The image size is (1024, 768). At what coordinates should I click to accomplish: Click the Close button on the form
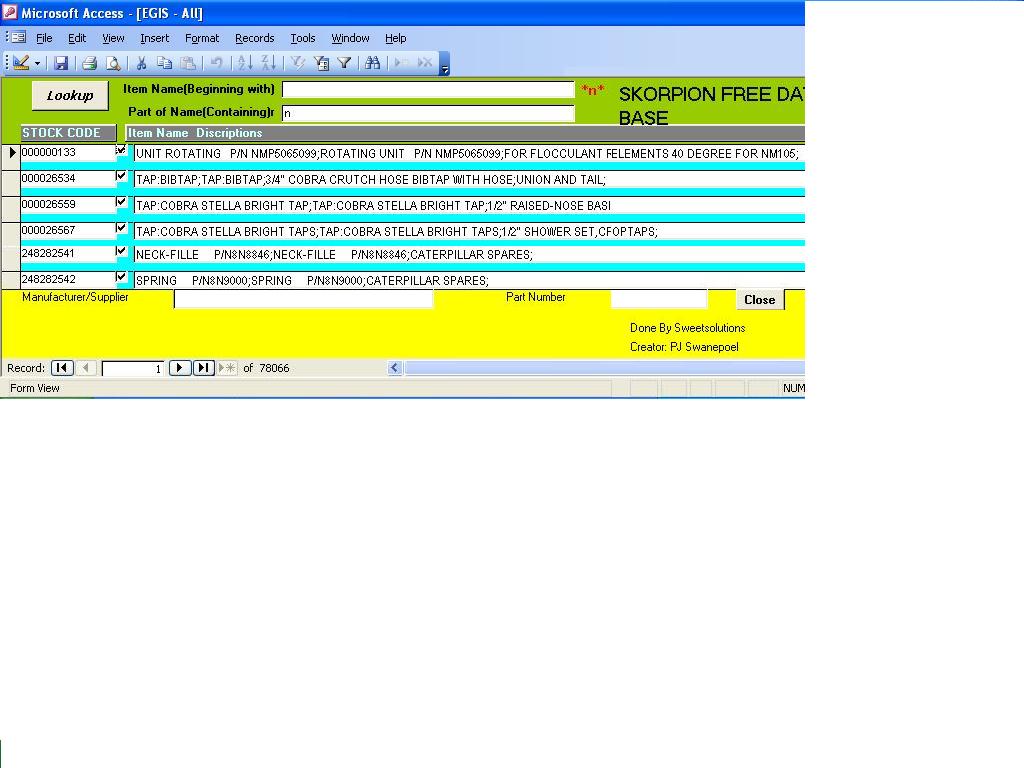click(x=760, y=300)
